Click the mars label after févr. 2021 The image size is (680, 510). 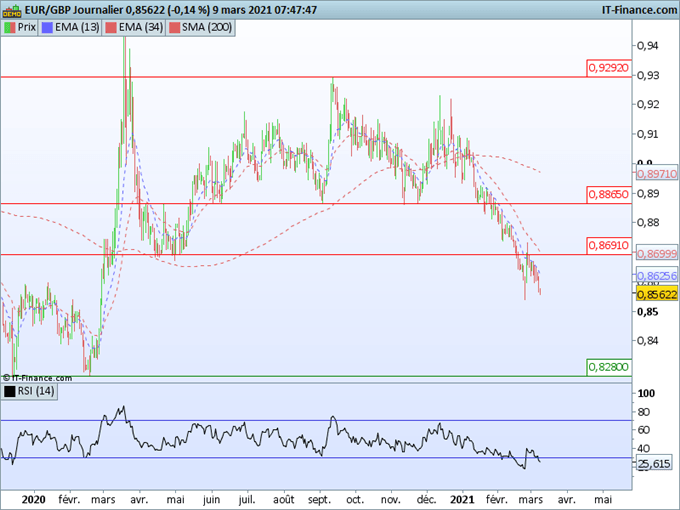(531, 500)
